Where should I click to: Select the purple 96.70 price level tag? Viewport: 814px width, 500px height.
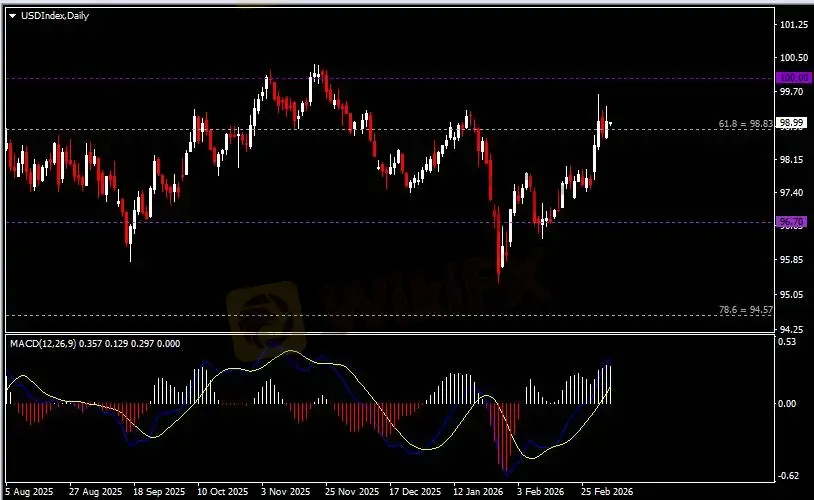791,221
